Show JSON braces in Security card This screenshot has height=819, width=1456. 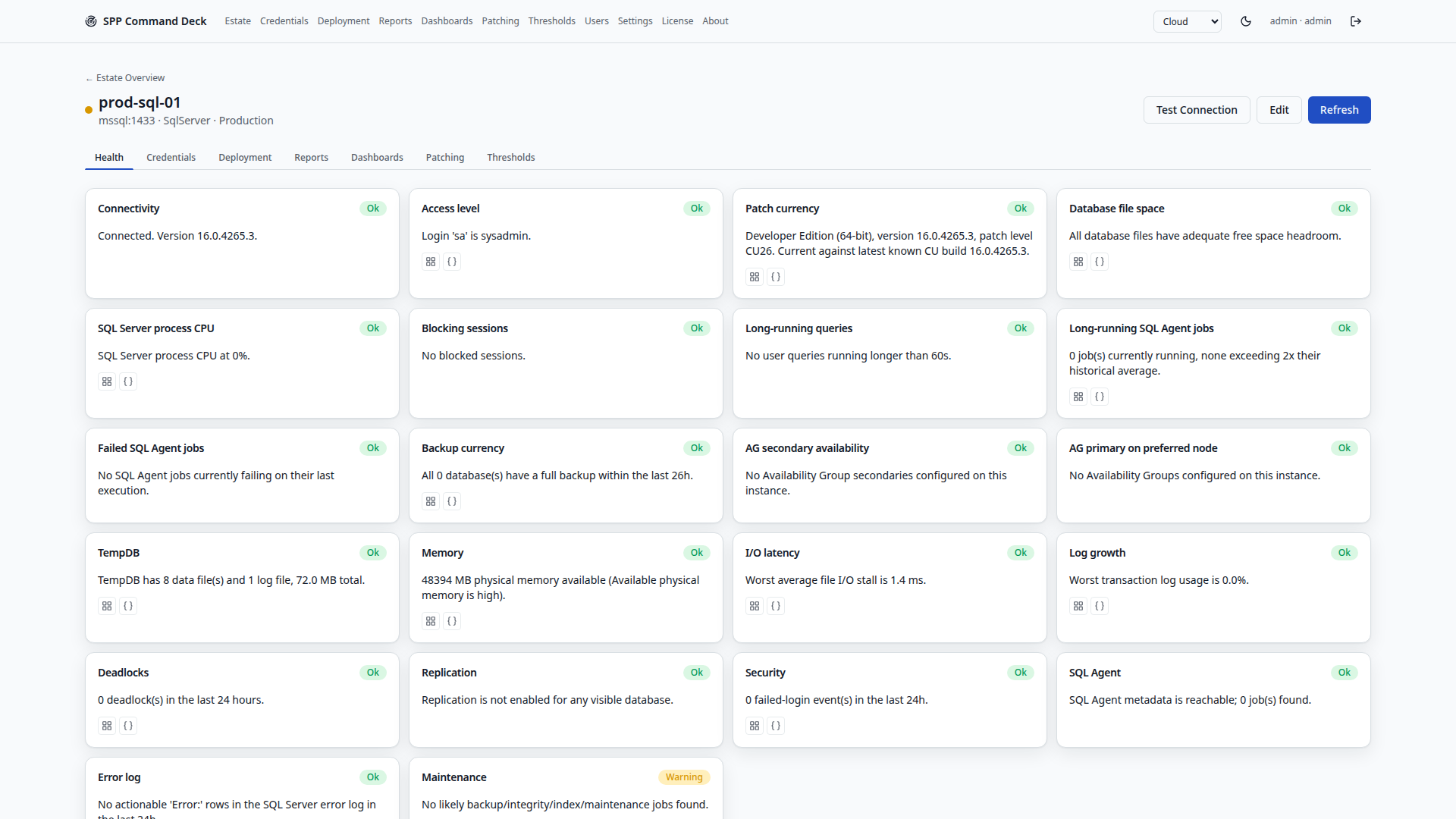coord(776,726)
